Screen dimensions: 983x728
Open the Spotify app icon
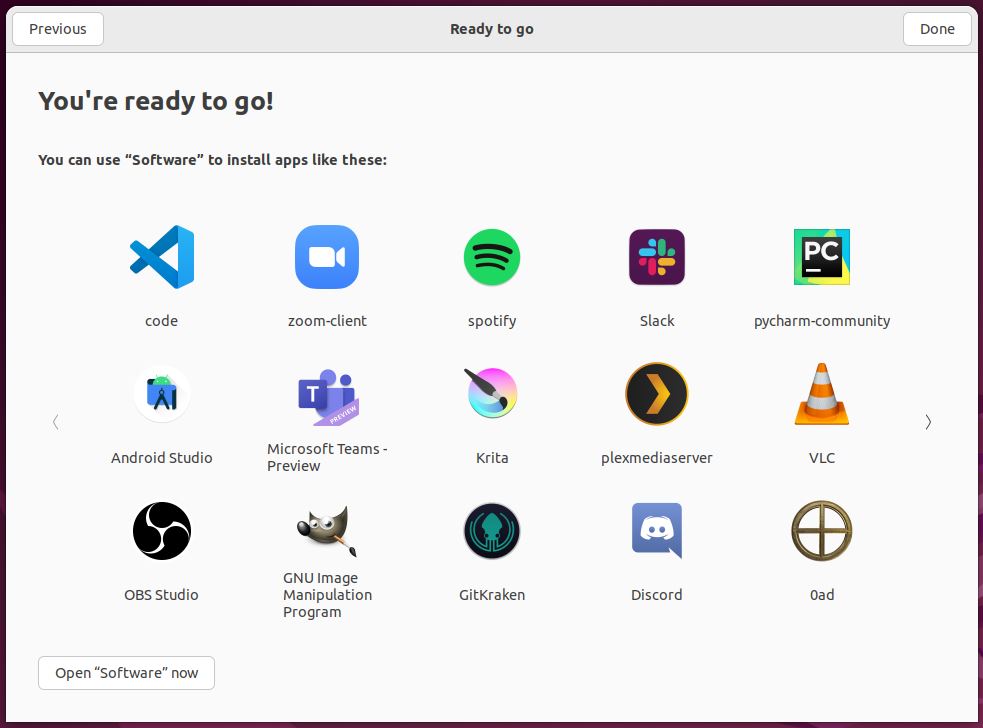click(x=492, y=257)
